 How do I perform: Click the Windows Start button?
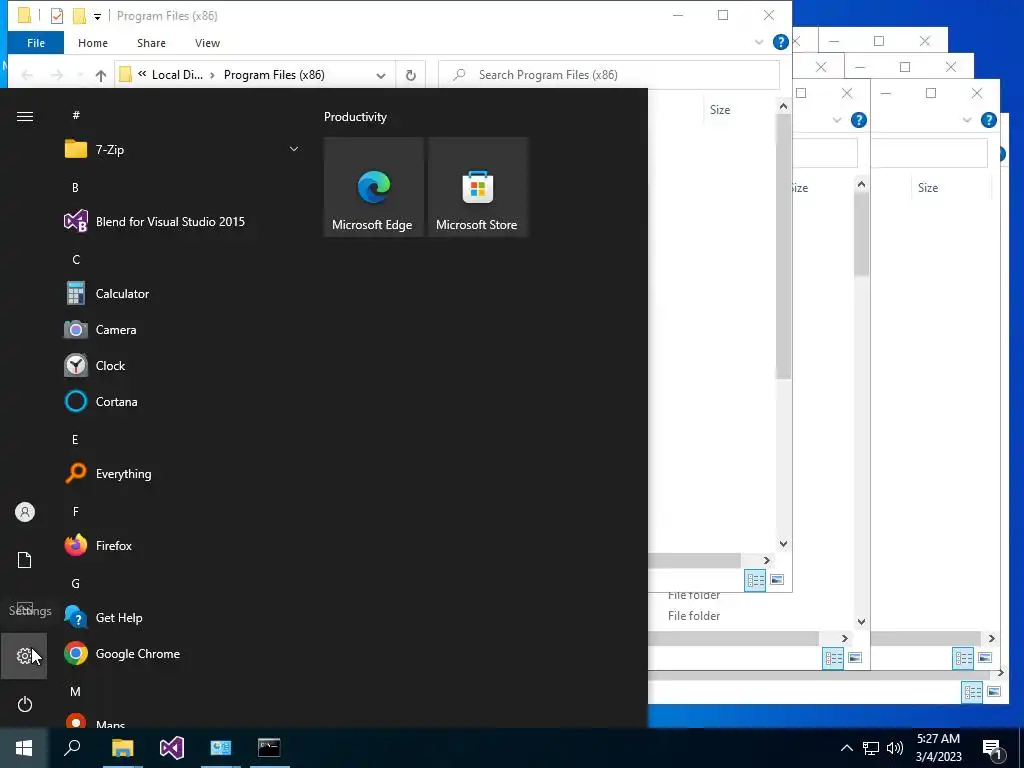click(x=24, y=748)
